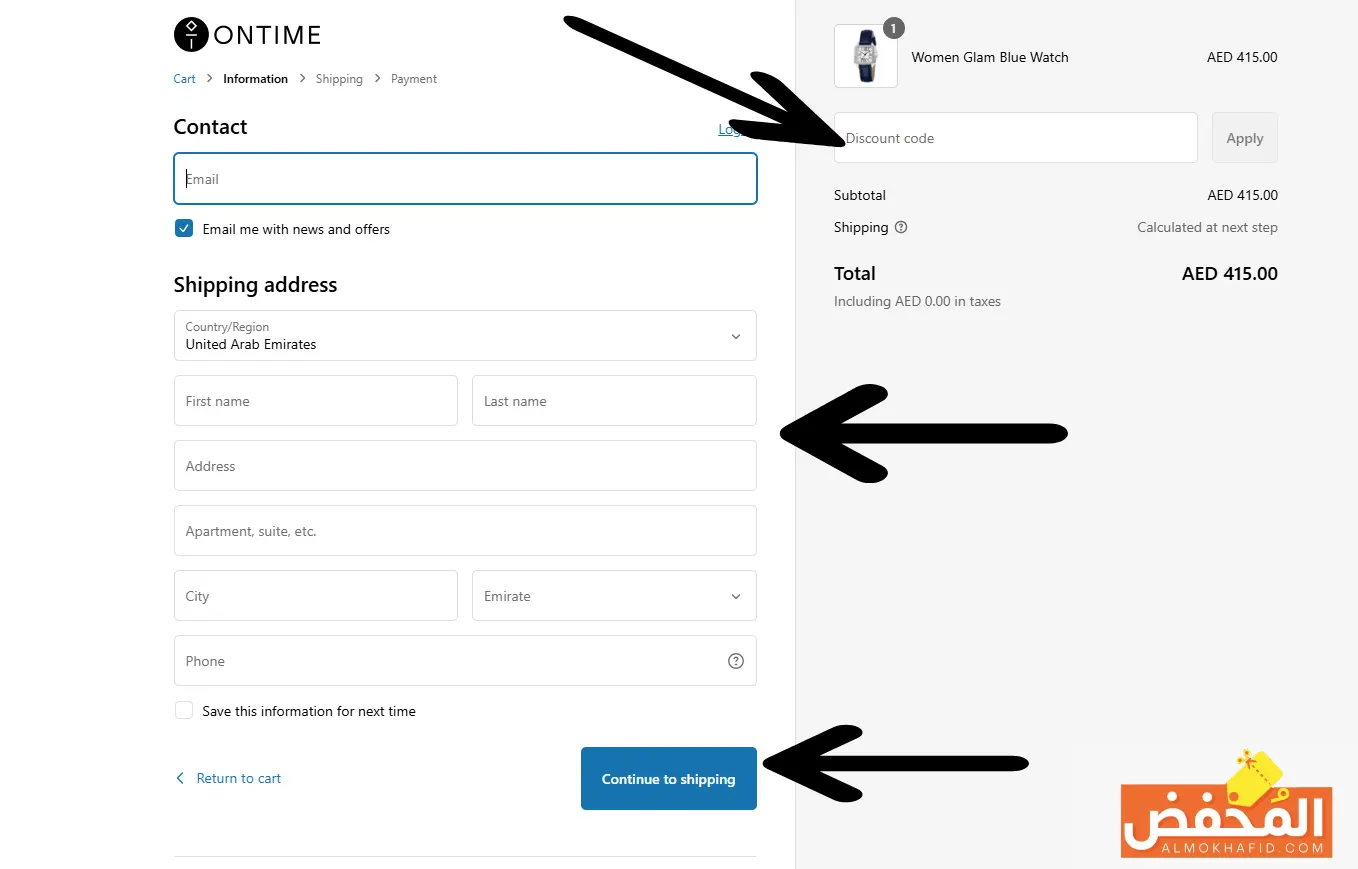
Task: Click the shipping info question-mark icon
Action: [x=901, y=227]
